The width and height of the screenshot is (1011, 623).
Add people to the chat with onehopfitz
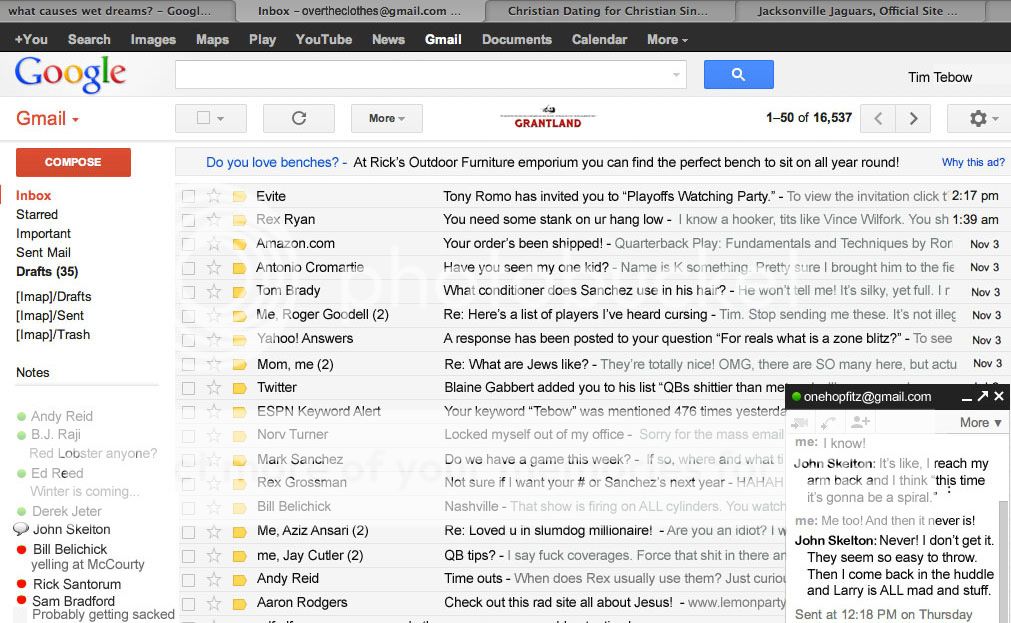[x=860, y=422]
